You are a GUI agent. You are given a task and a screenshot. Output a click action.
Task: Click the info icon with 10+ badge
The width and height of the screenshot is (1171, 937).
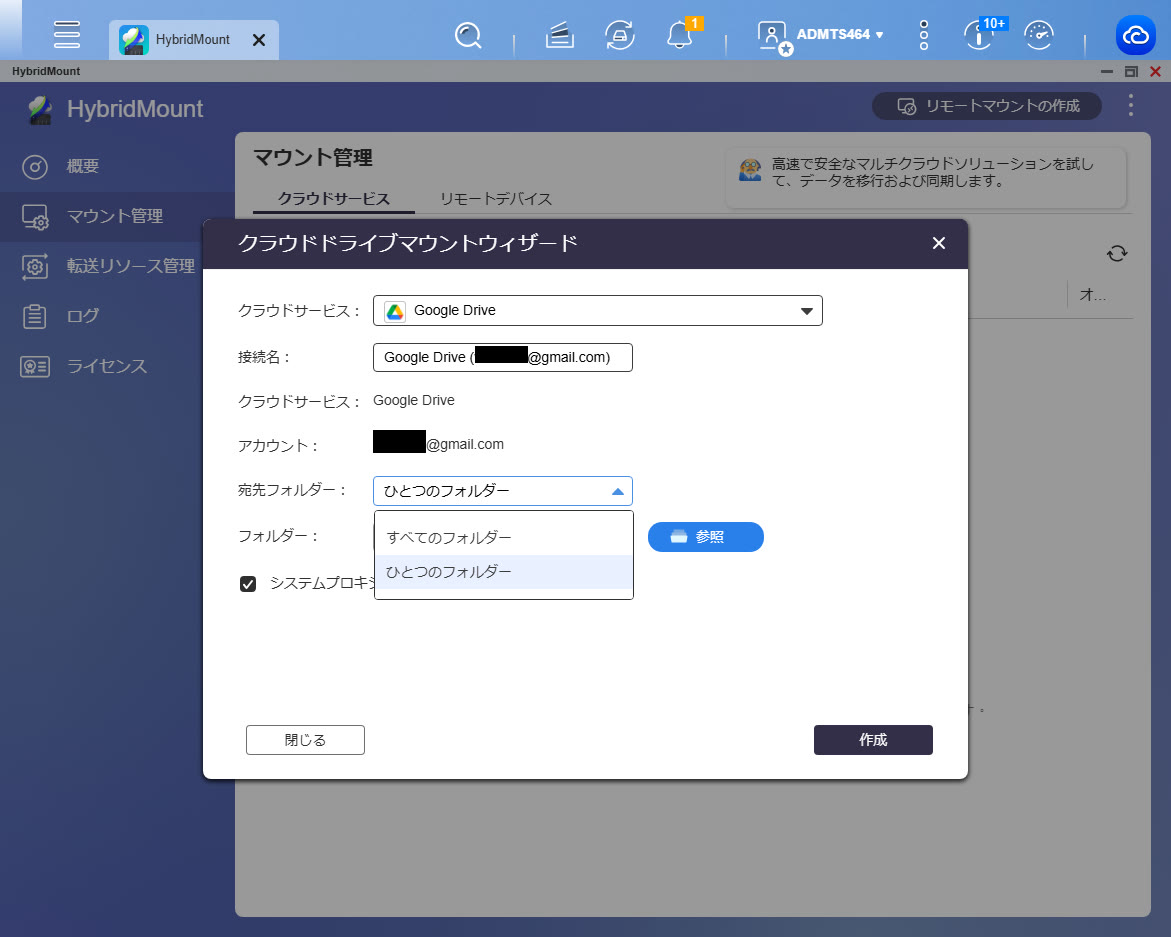(979, 36)
